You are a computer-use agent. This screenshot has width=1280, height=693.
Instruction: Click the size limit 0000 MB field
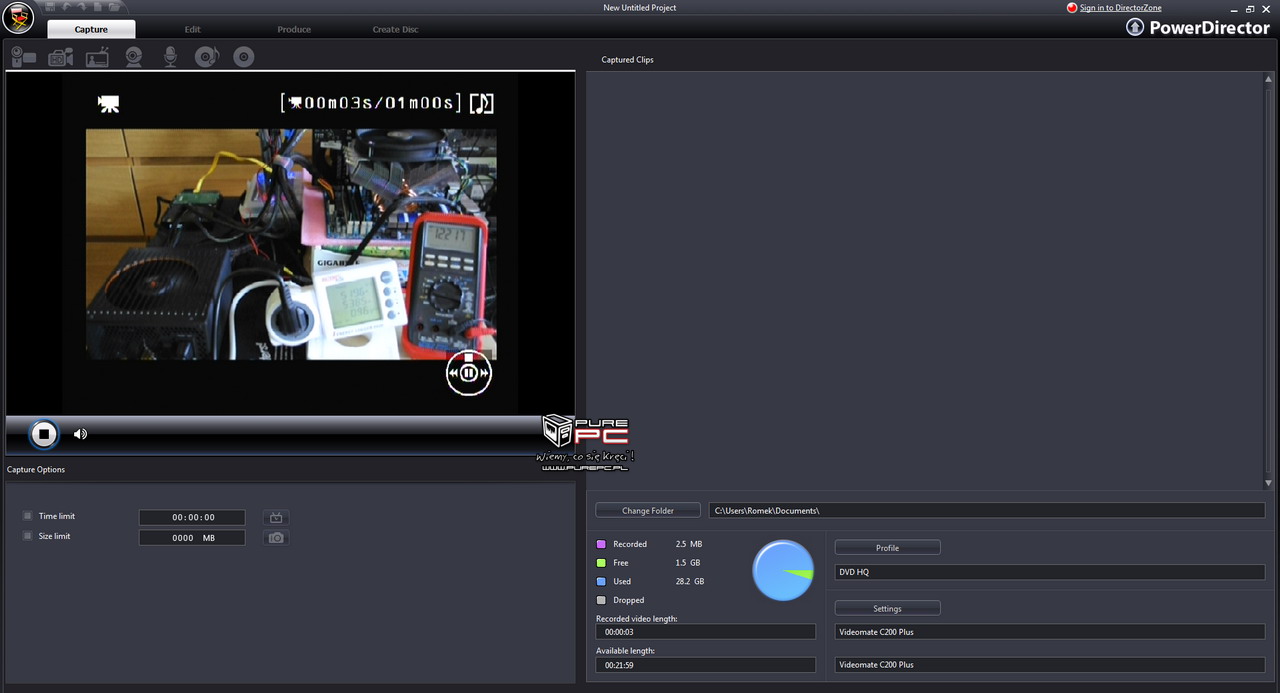[192, 538]
